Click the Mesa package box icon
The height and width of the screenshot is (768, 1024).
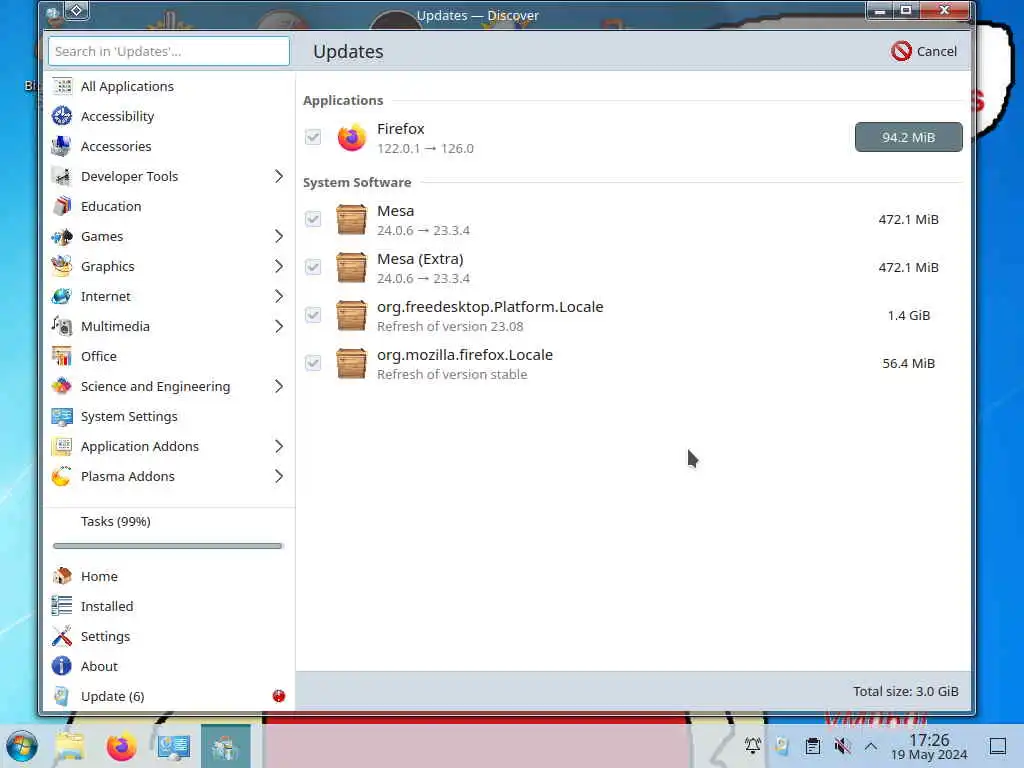pyautogui.click(x=351, y=219)
